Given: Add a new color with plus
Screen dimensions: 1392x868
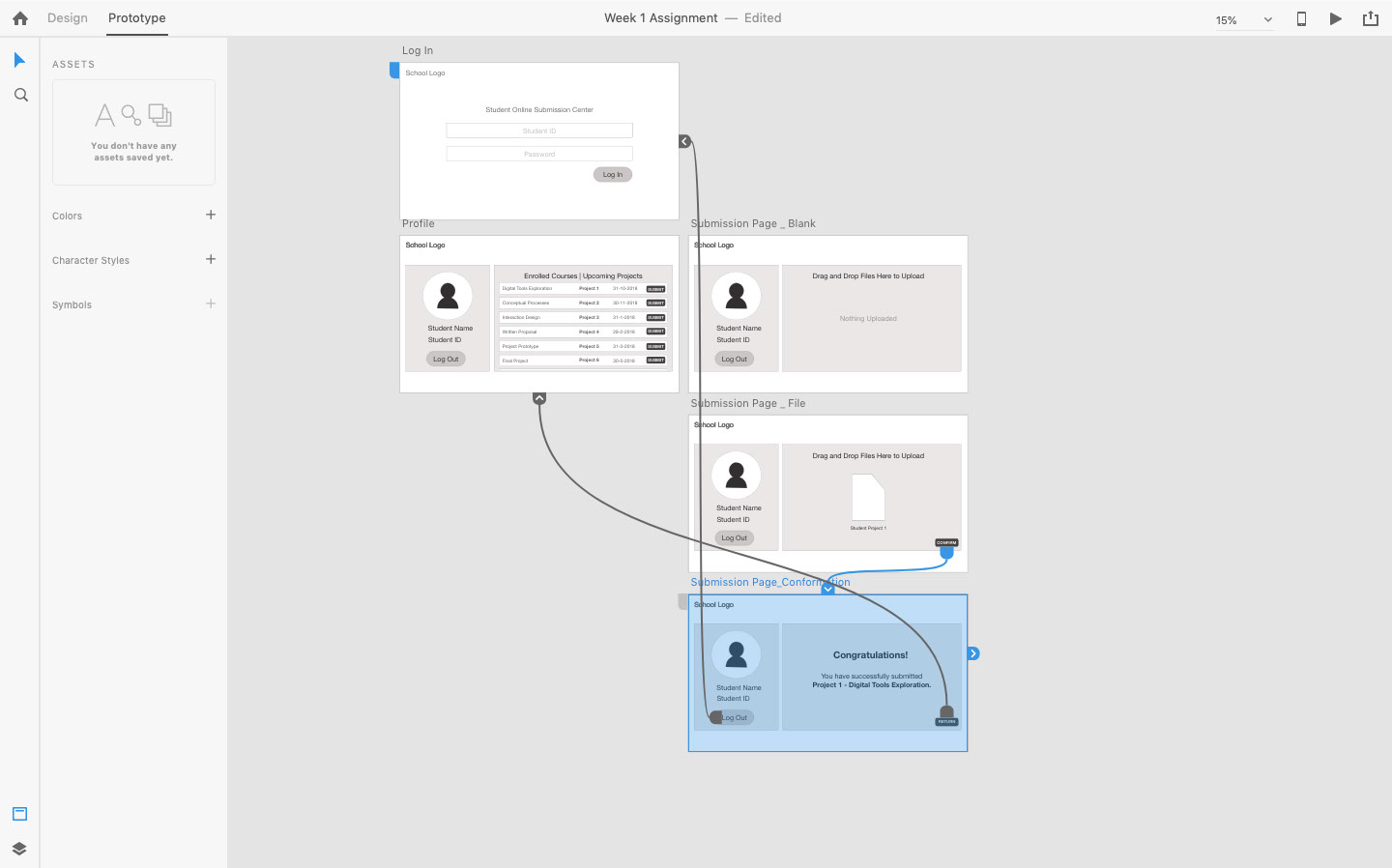Looking at the screenshot, I should [x=211, y=215].
